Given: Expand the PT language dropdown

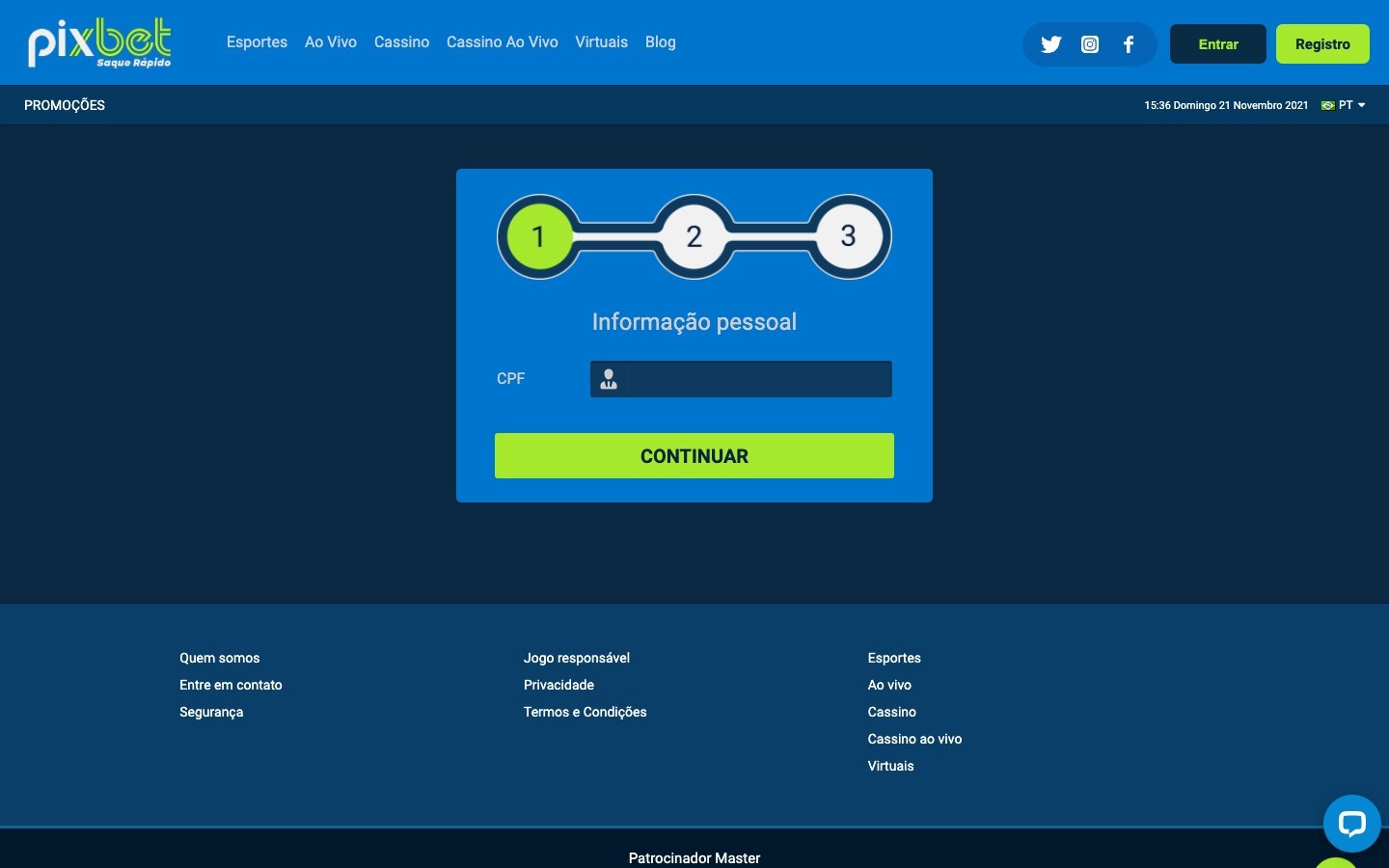Looking at the screenshot, I should click(1352, 105).
